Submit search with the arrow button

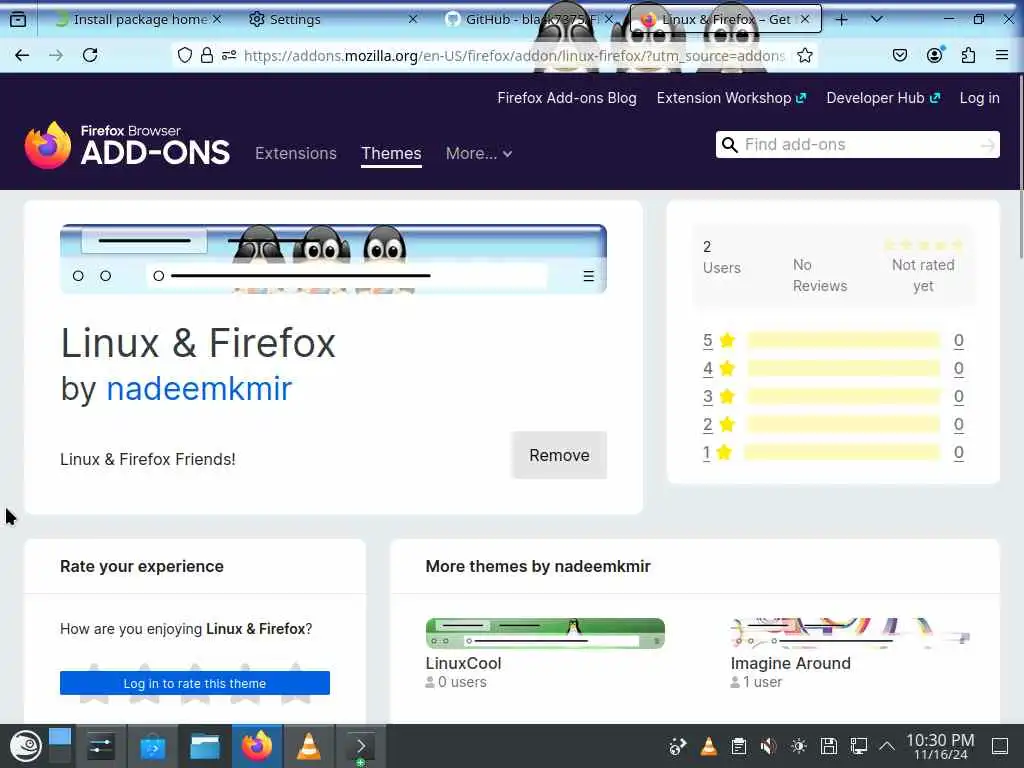click(988, 145)
